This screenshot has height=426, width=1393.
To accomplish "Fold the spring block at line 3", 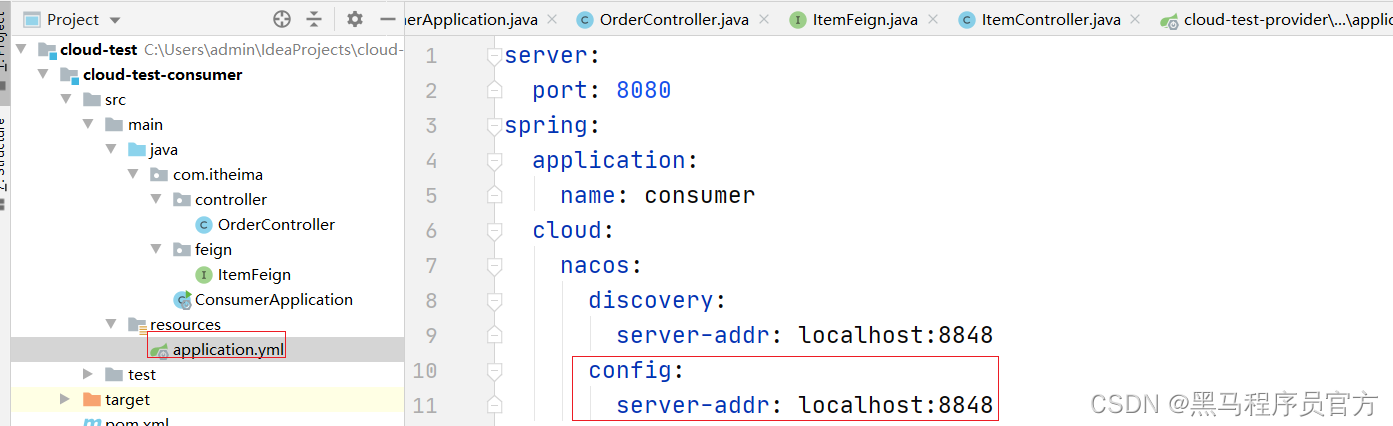I will 493,126.
